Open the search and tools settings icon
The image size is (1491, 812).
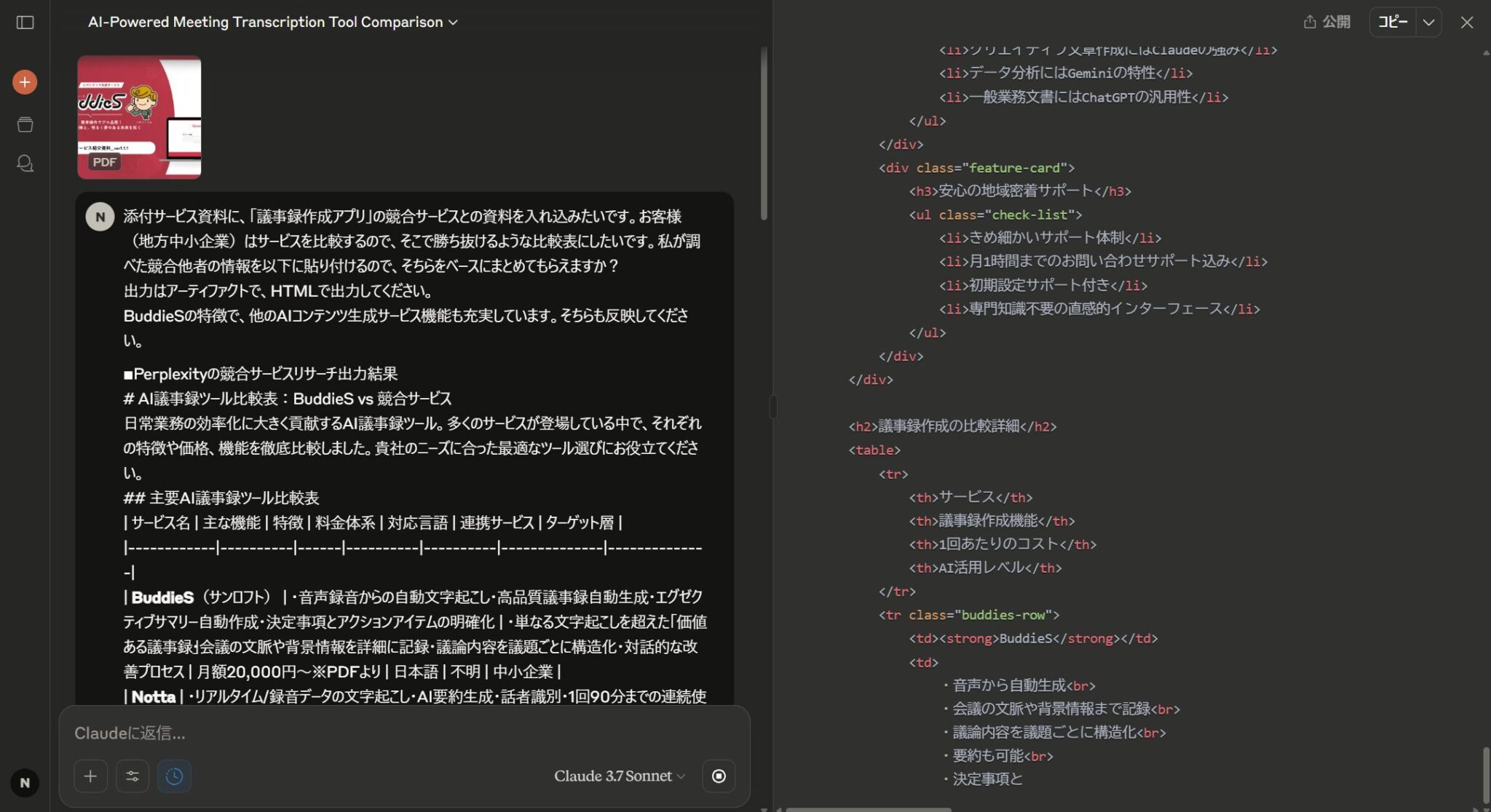coord(133,776)
